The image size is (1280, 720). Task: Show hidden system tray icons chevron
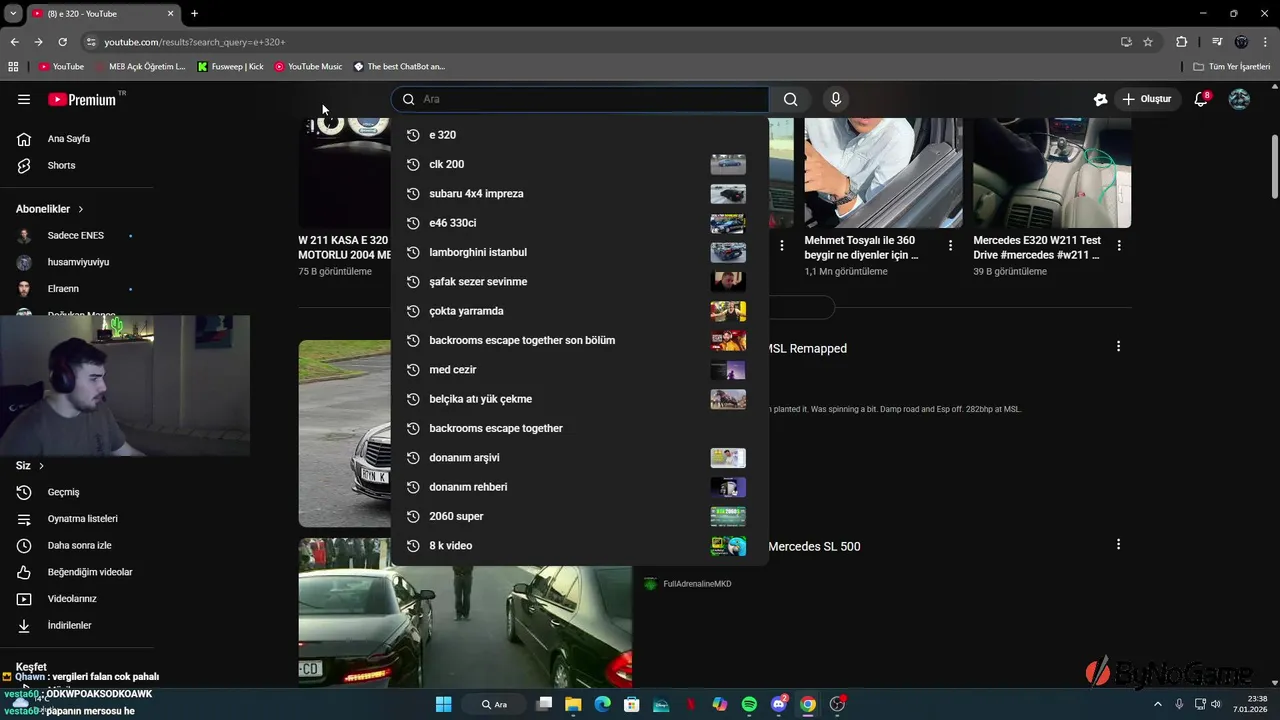(1158, 704)
